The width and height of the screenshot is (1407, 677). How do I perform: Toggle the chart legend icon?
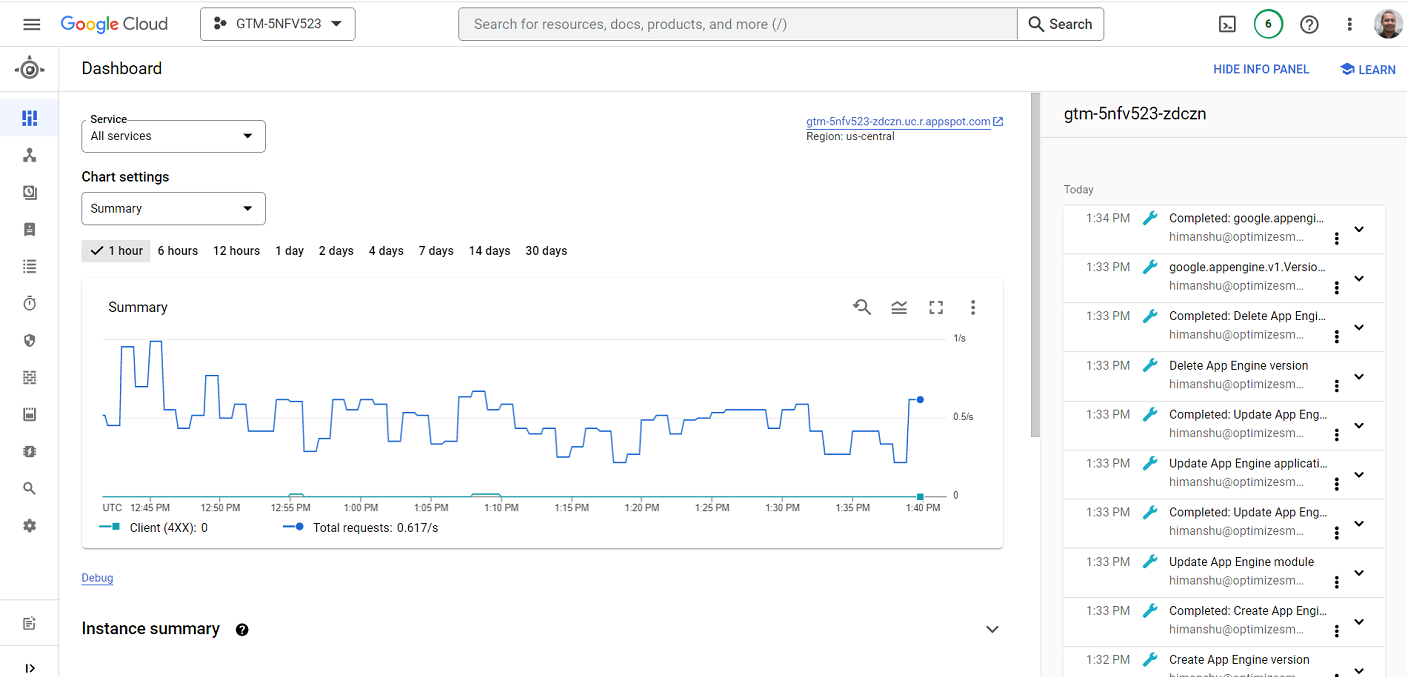pos(899,307)
